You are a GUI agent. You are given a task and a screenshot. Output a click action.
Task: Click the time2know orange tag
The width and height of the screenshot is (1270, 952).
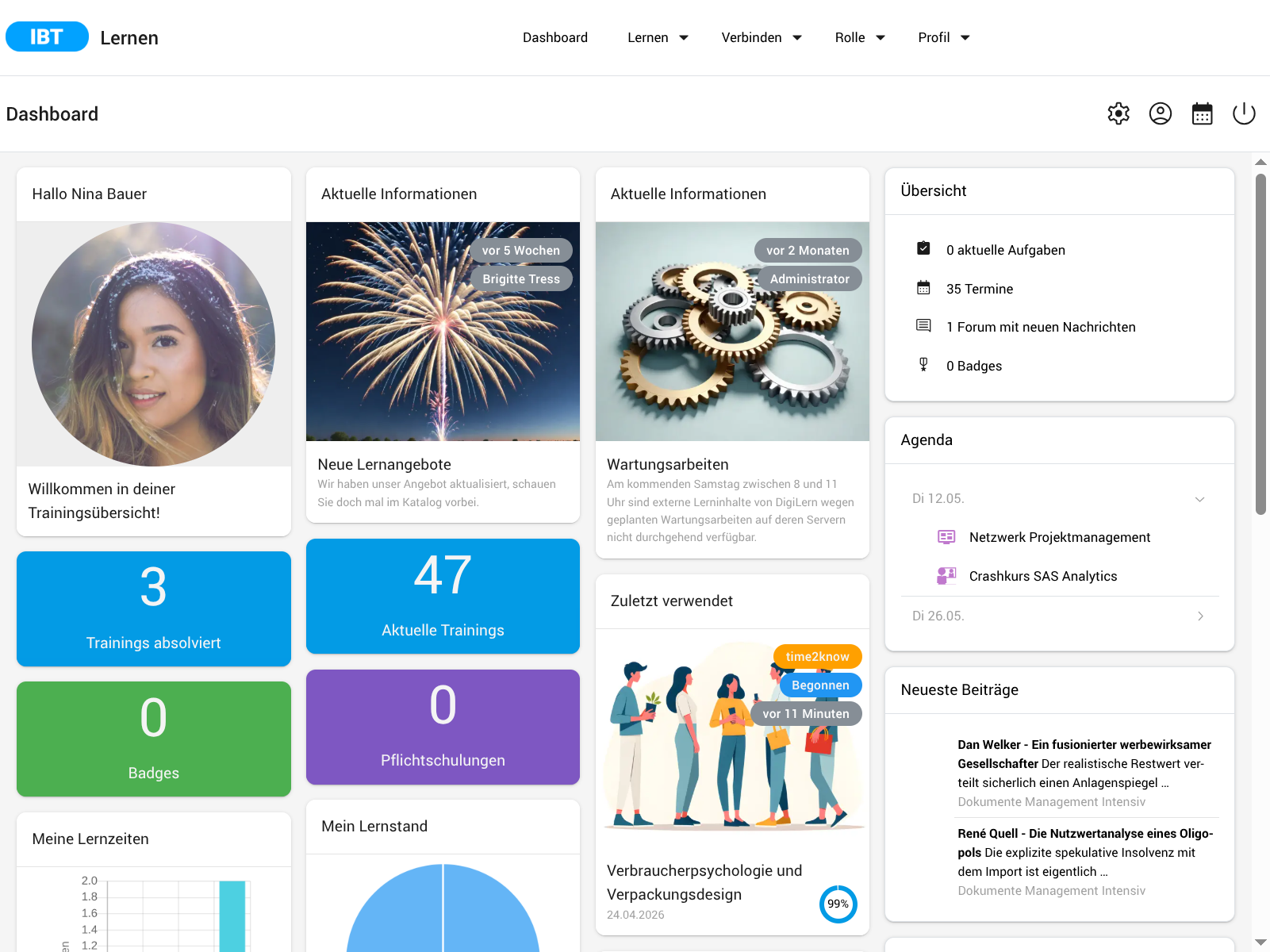[817, 657]
